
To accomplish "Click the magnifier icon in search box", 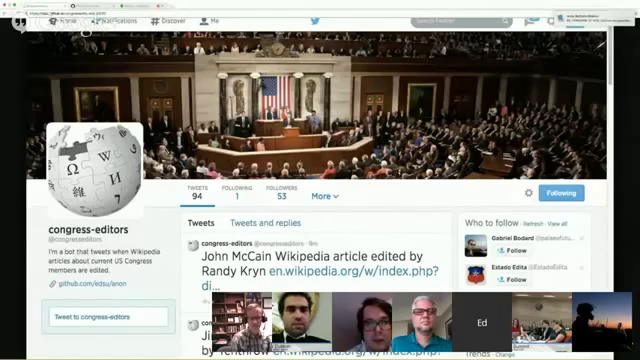I will click(x=505, y=21).
